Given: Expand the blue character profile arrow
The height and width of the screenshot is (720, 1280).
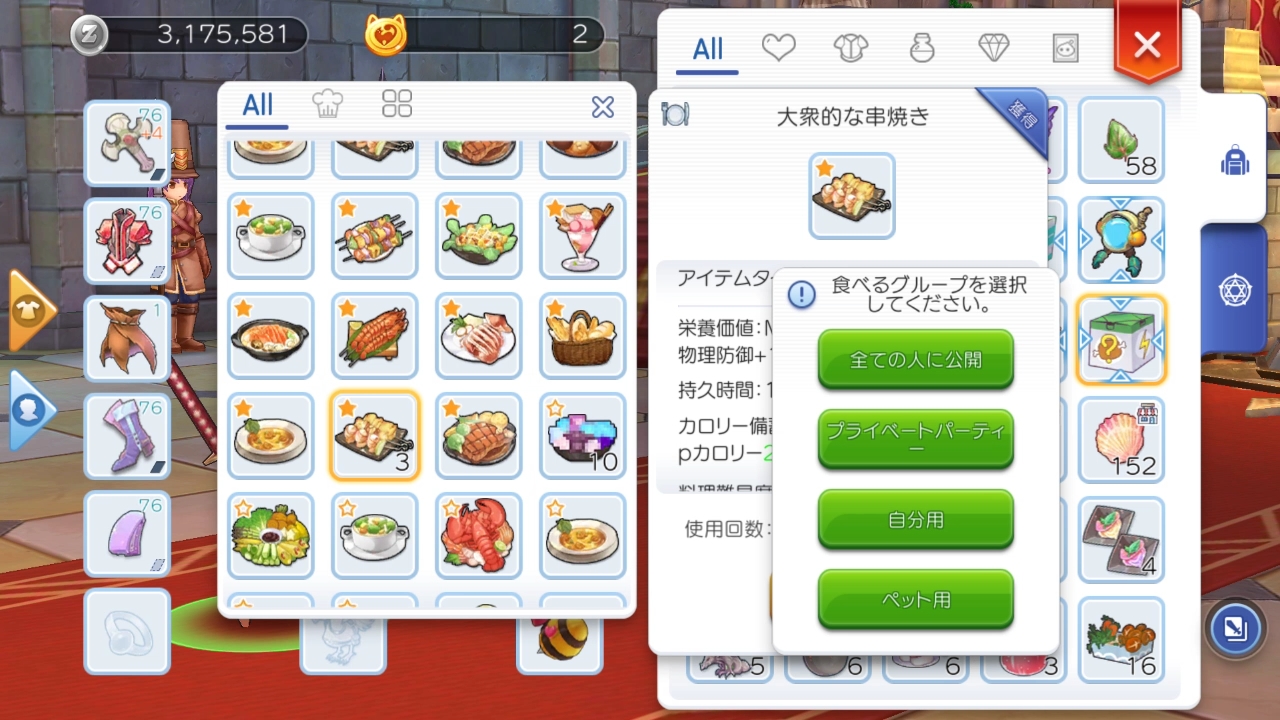Looking at the screenshot, I should (30, 410).
